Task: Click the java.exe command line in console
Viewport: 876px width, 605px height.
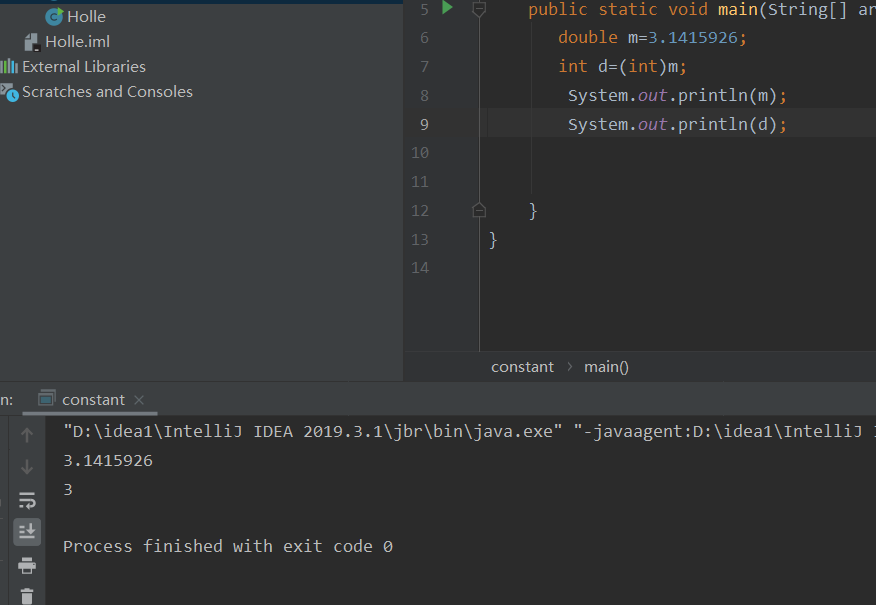Action: [x=469, y=432]
